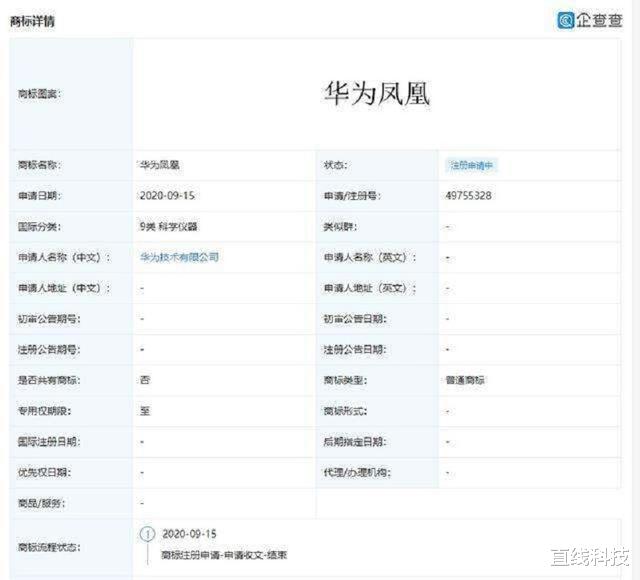Click the 国际分类 label
Screen dimensions: 640x580
[x=39, y=227]
